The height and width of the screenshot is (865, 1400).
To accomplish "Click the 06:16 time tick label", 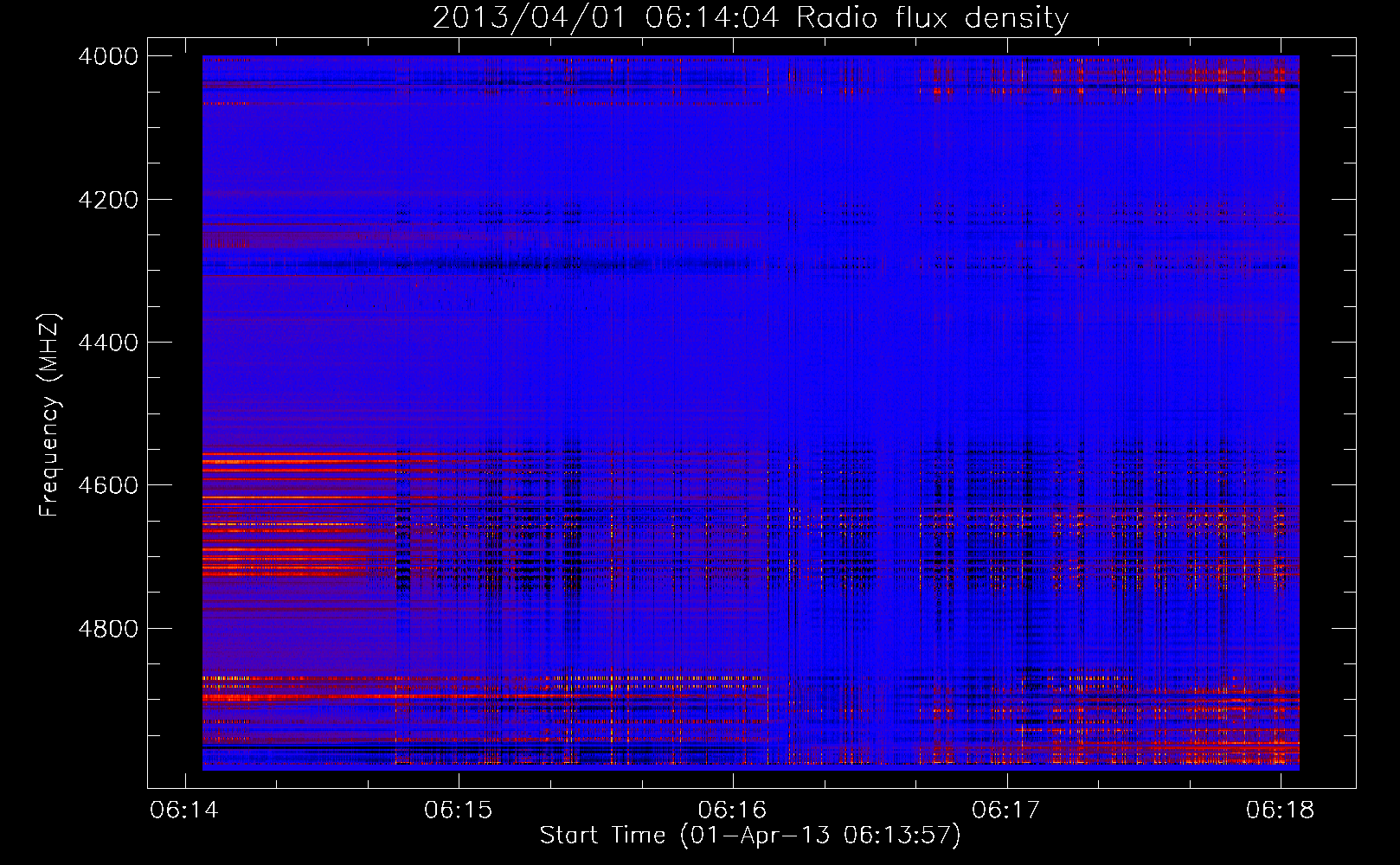I will [732, 811].
